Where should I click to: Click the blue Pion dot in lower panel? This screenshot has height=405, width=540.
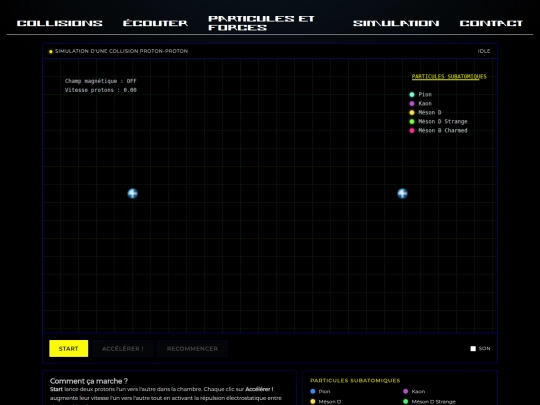(313, 391)
